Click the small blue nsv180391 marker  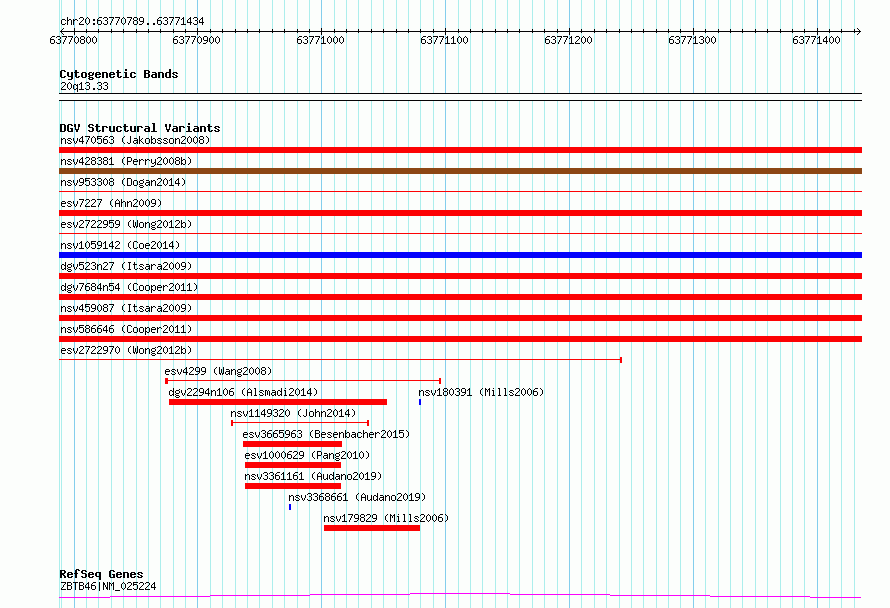(x=420, y=402)
